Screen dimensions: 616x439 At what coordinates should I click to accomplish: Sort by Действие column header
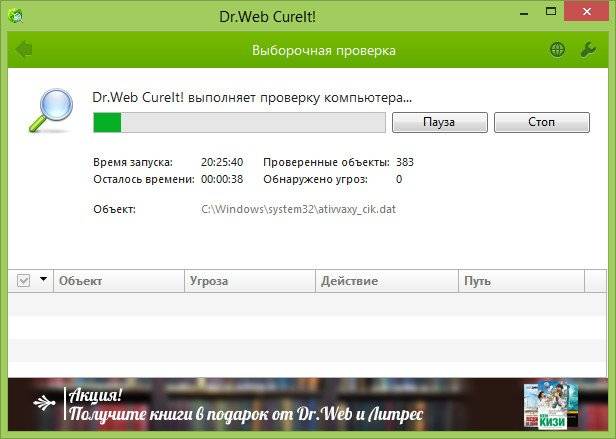(x=387, y=281)
